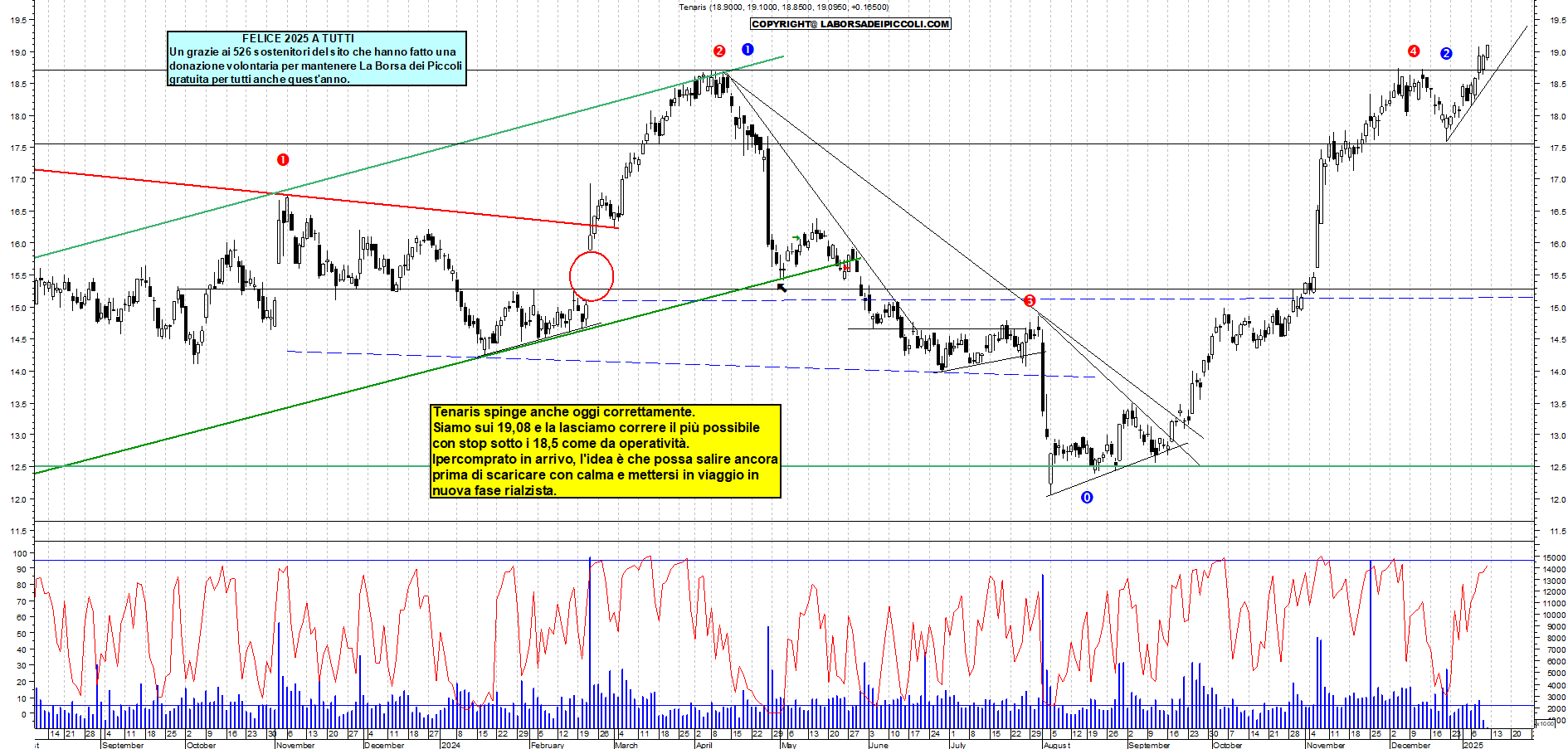This screenshot has height=749, width=1568.
Task: Click the small black arrow near May low
Action: coord(782,287)
